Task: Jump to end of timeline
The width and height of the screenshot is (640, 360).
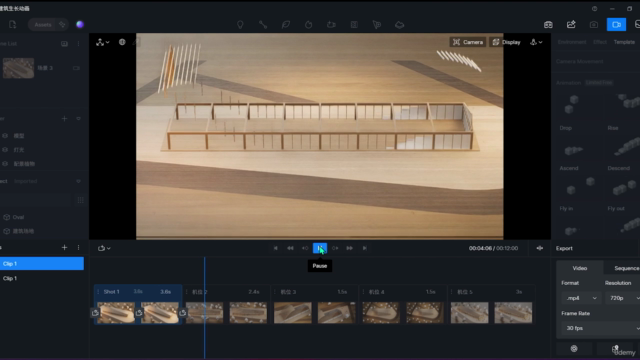Action: click(364, 248)
